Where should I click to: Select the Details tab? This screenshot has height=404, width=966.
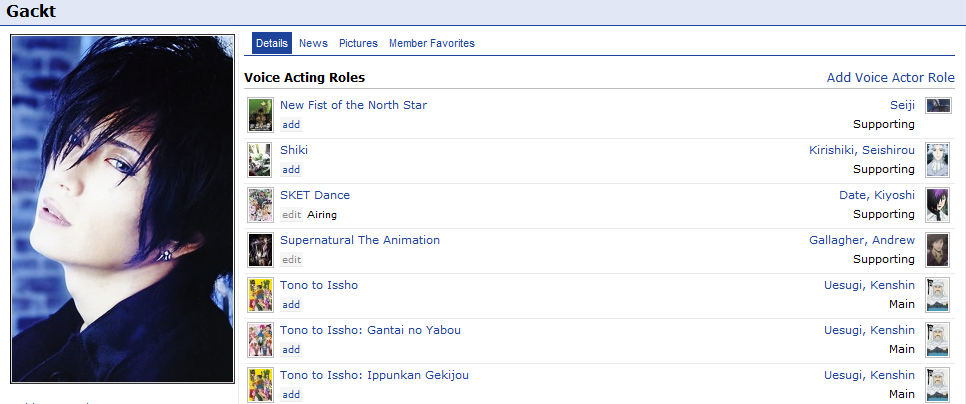point(272,43)
